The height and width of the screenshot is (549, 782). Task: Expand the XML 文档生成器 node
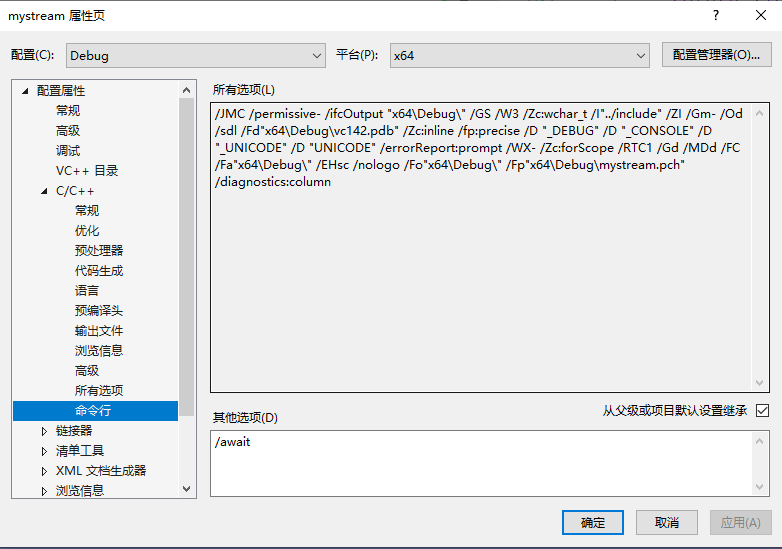[44, 471]
